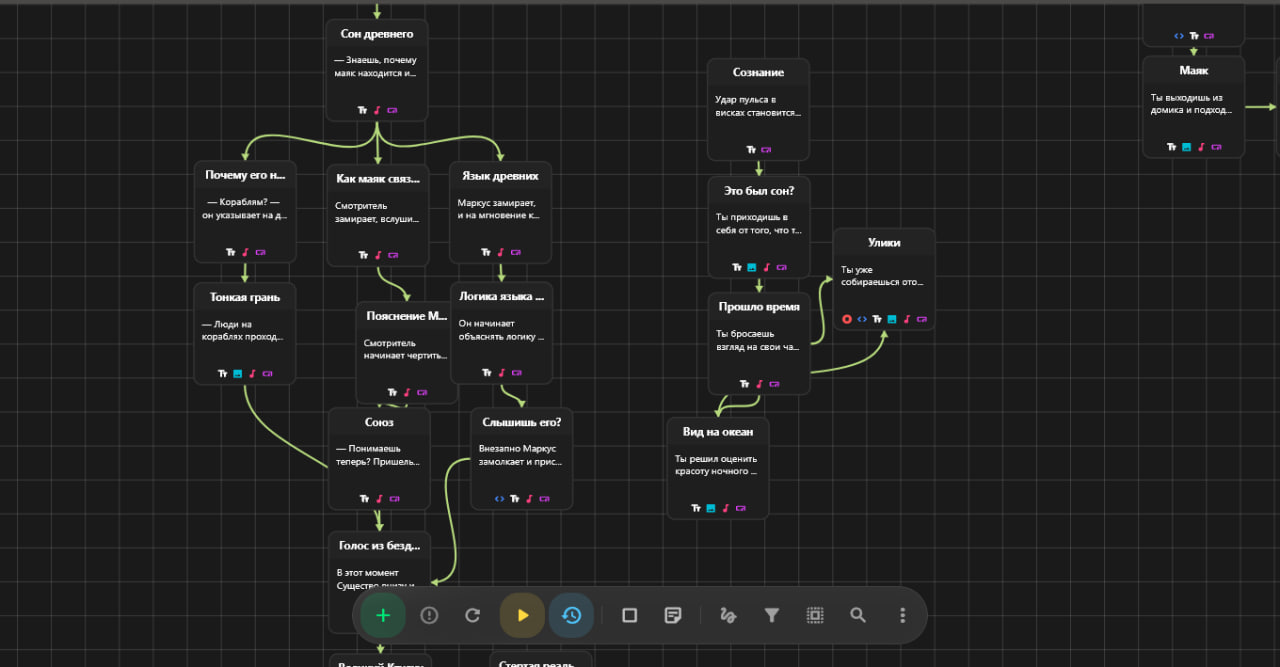1280x667 pixels.
Task: Click the exclamation warnings icon in toolbar
Action: coord(429,615)
